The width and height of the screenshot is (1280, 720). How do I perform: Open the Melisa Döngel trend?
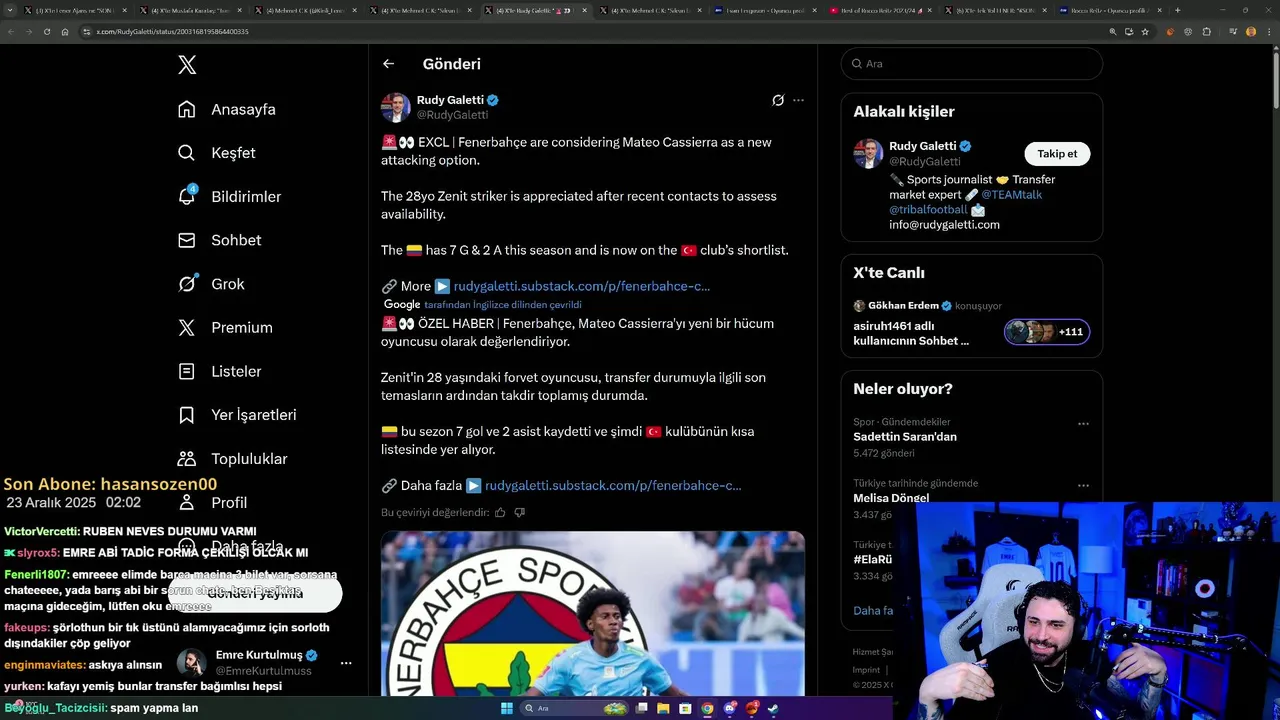[891, 498]
